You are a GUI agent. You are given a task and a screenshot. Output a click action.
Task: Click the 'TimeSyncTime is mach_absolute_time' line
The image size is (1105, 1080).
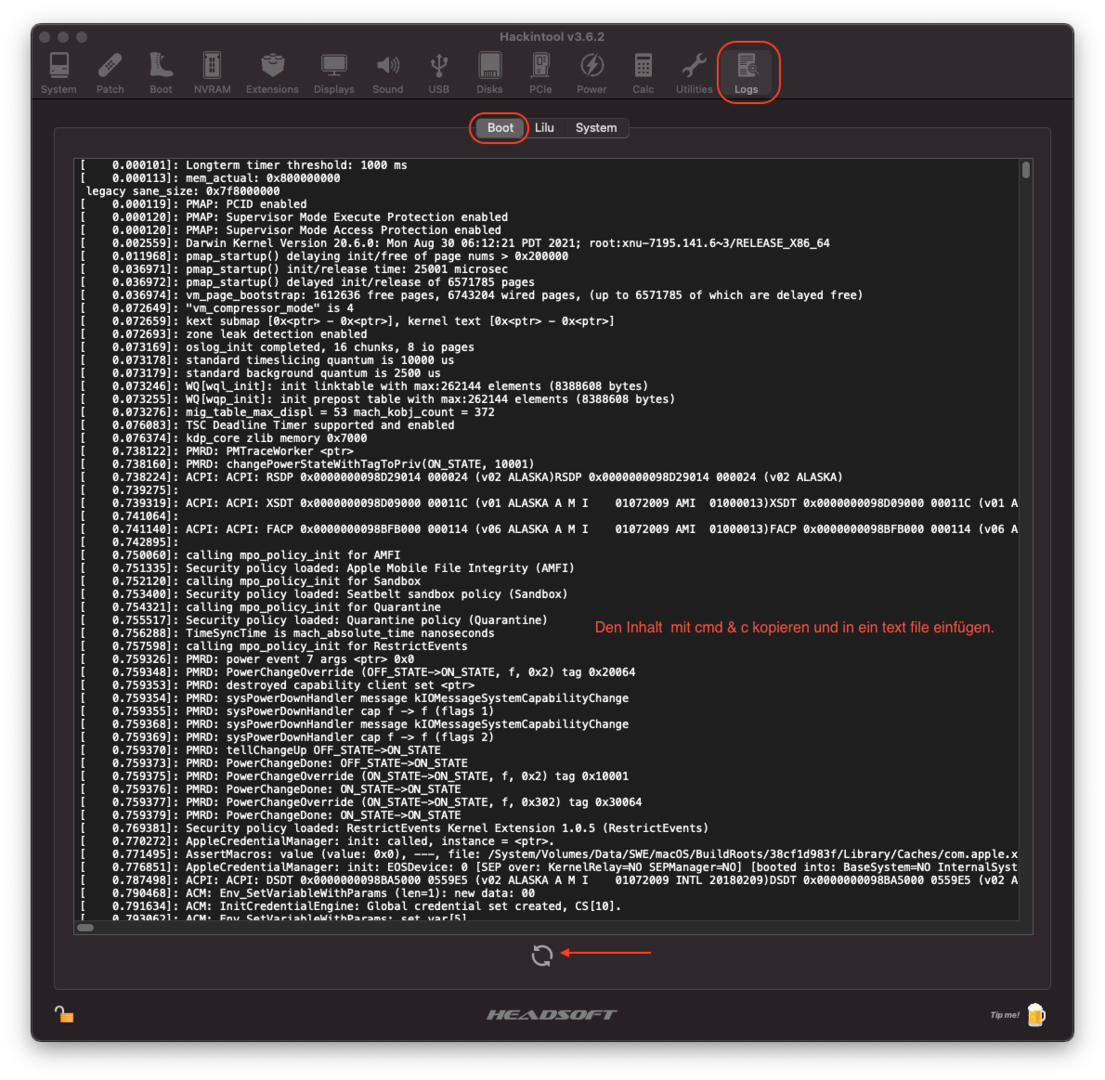pos(288,633)
